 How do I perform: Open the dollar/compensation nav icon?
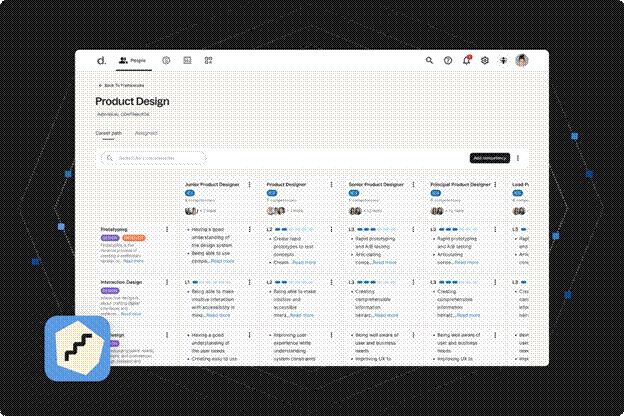pos(166,61)
